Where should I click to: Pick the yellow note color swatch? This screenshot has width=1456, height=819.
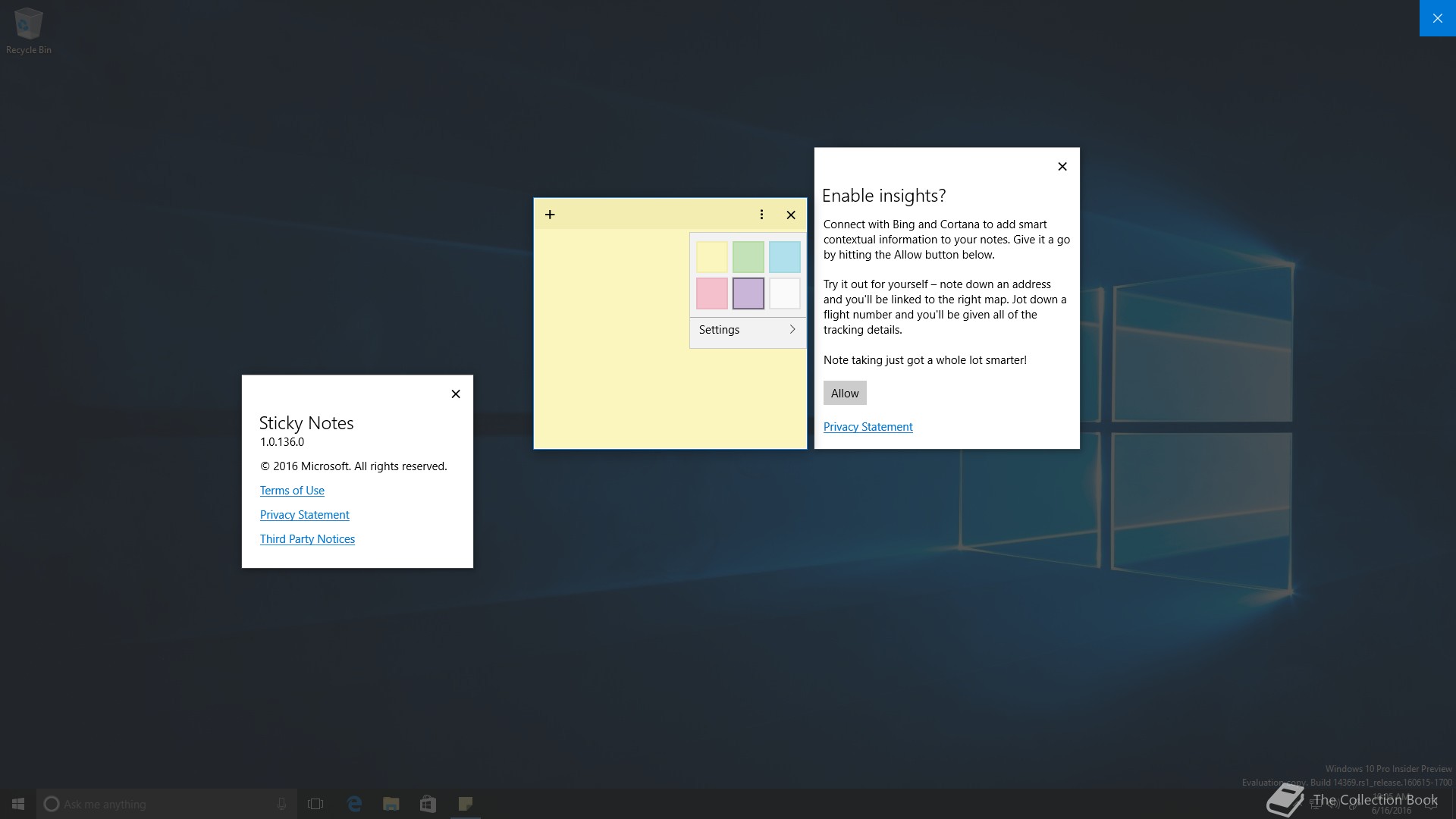point(712,257)
